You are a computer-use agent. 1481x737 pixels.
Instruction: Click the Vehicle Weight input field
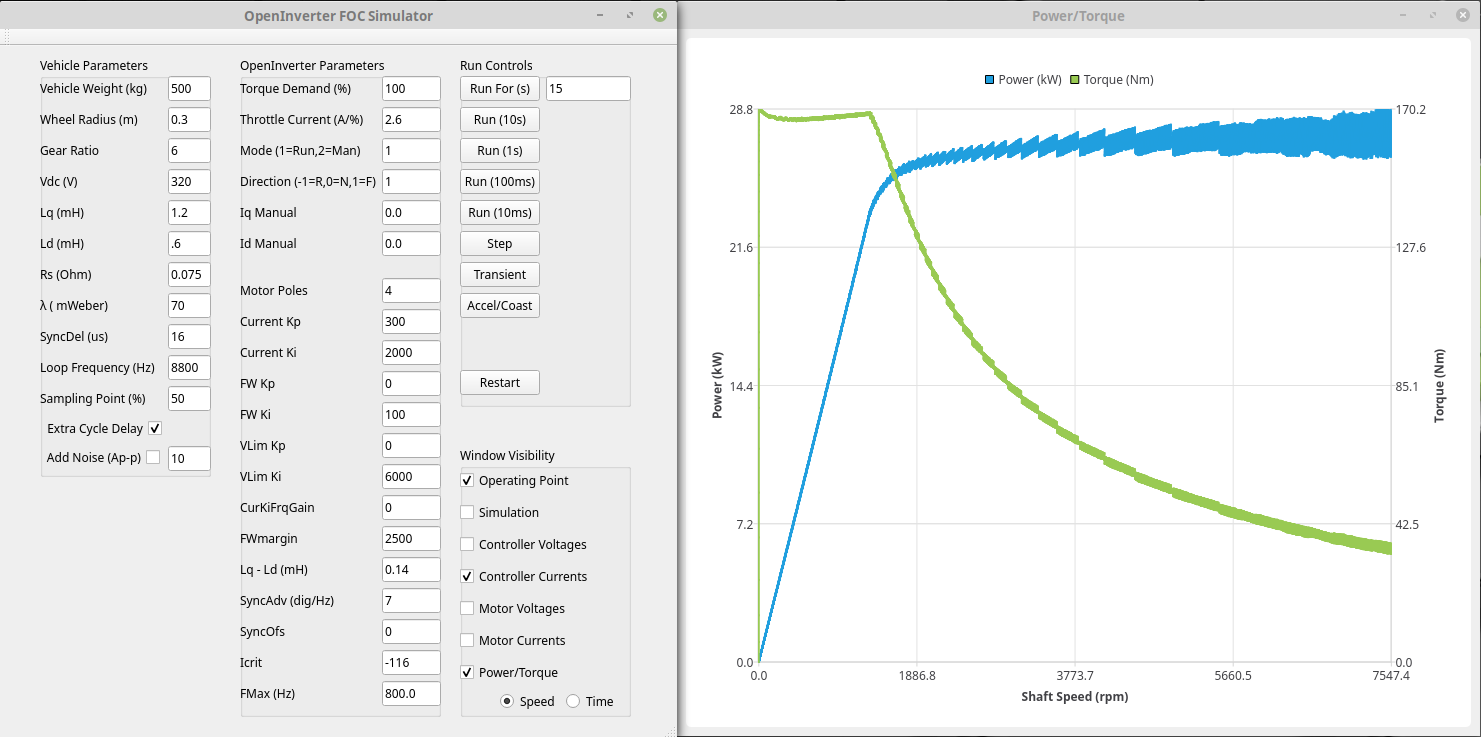[189, 89]
